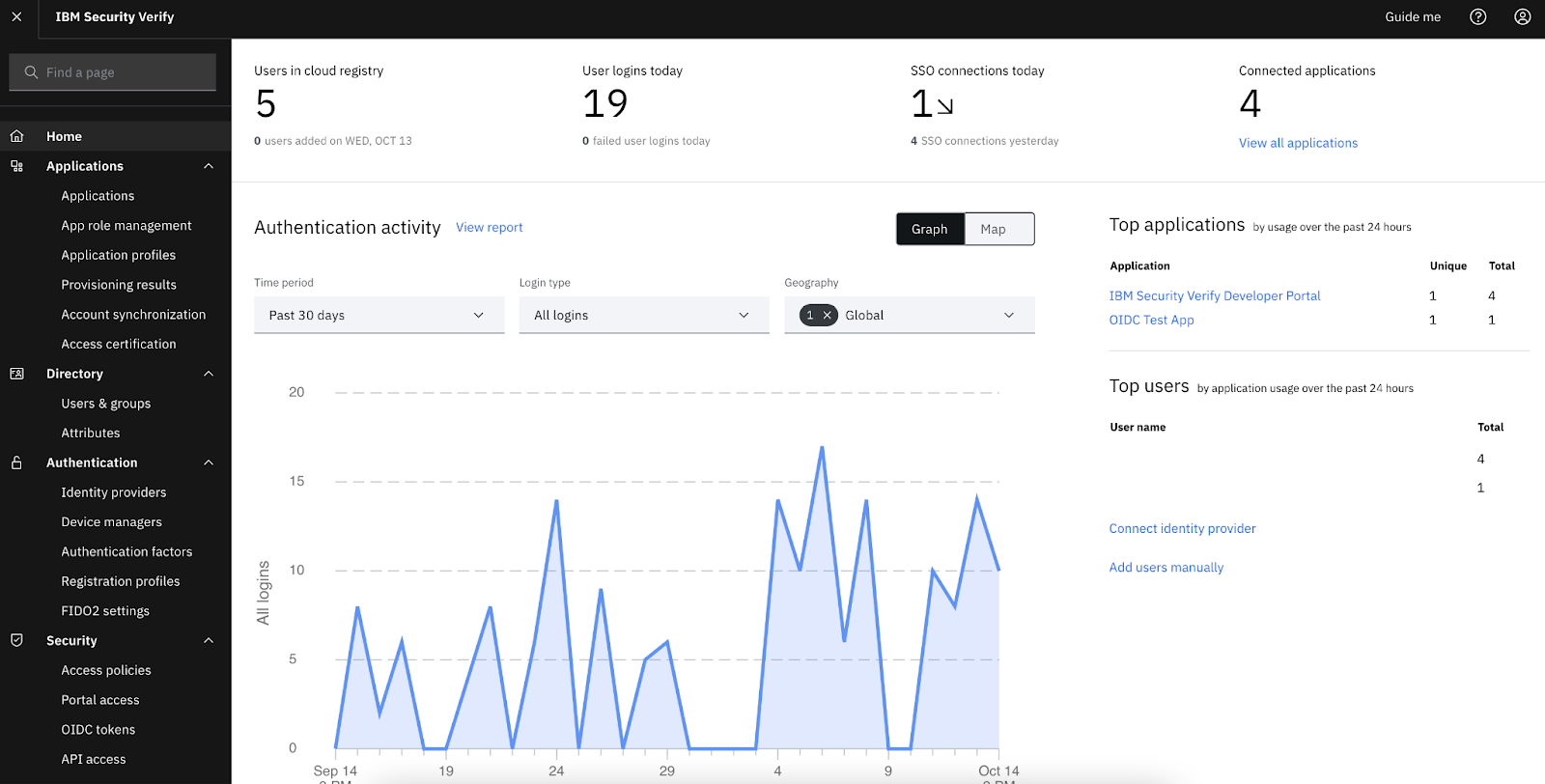Screen dimensions: 1545x784
Task: Click the User logins today count 19
Action: click(x=605, y=104)
